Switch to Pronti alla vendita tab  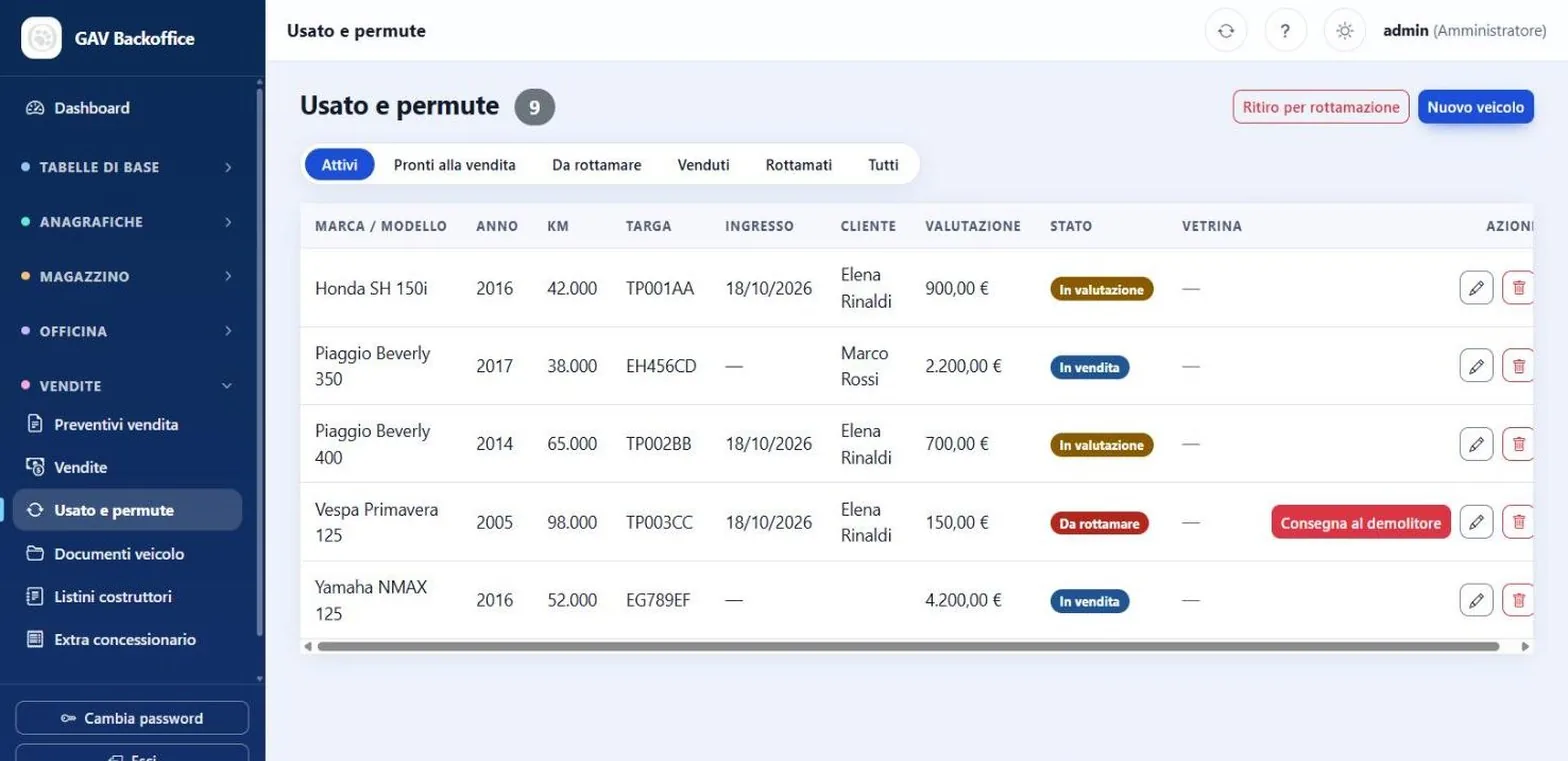[x=455, y=165]
